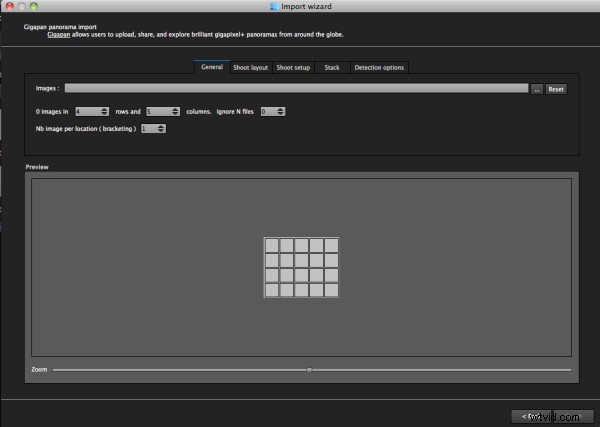Follow the Gigapan hyperlink
The height and width of the screenshot is (427, 600).
tap(61, 33)
